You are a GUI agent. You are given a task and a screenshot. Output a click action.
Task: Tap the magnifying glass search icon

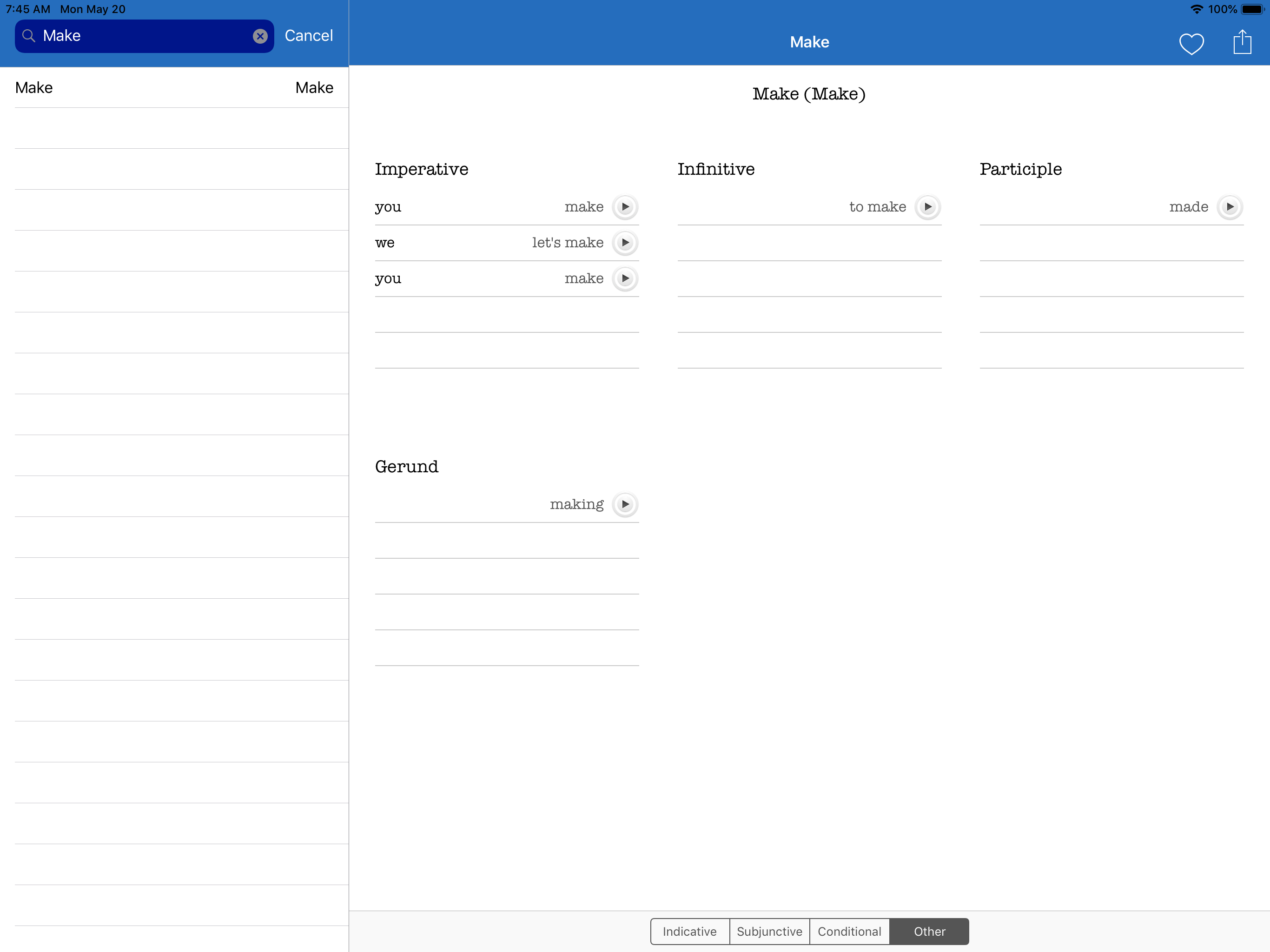(29, 36)
